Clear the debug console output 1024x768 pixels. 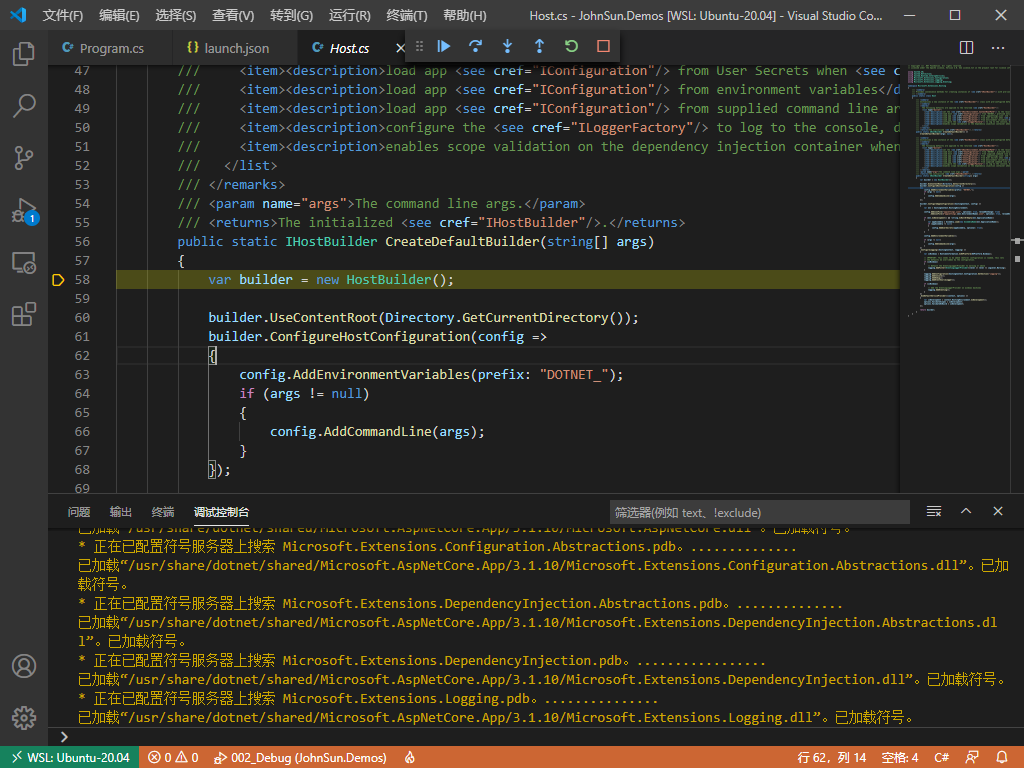pyautogui.click(x=934, y=511)
